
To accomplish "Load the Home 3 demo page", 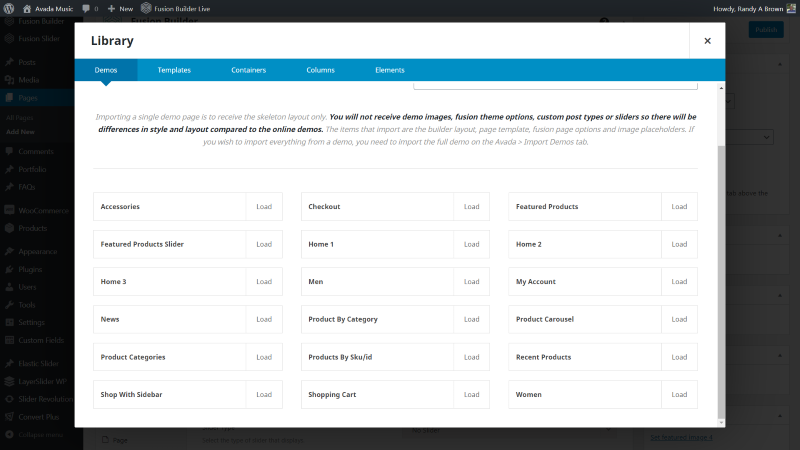I will pyautogui.click(x=264, y=282).
